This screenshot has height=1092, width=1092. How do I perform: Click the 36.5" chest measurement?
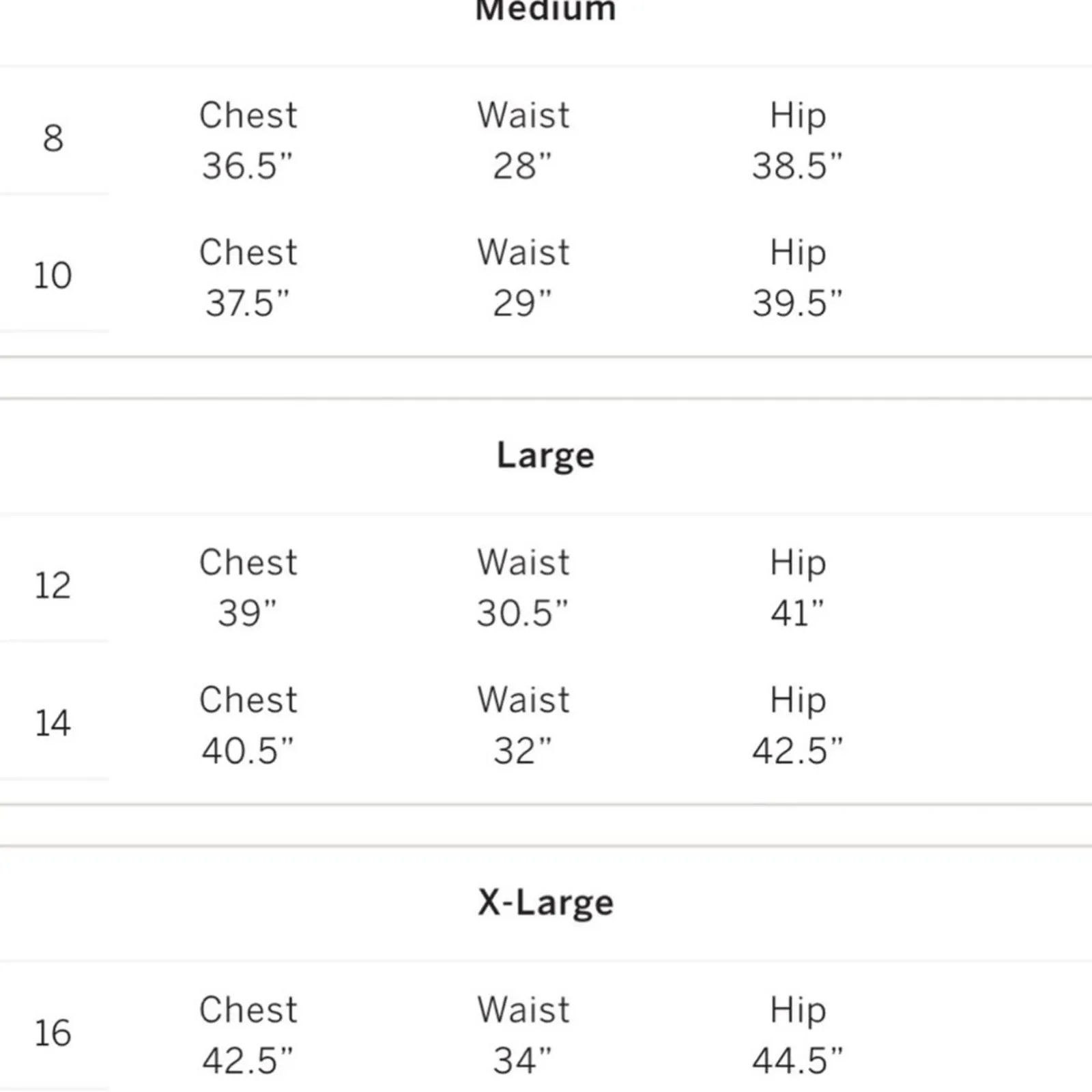(x=247, y=166)
